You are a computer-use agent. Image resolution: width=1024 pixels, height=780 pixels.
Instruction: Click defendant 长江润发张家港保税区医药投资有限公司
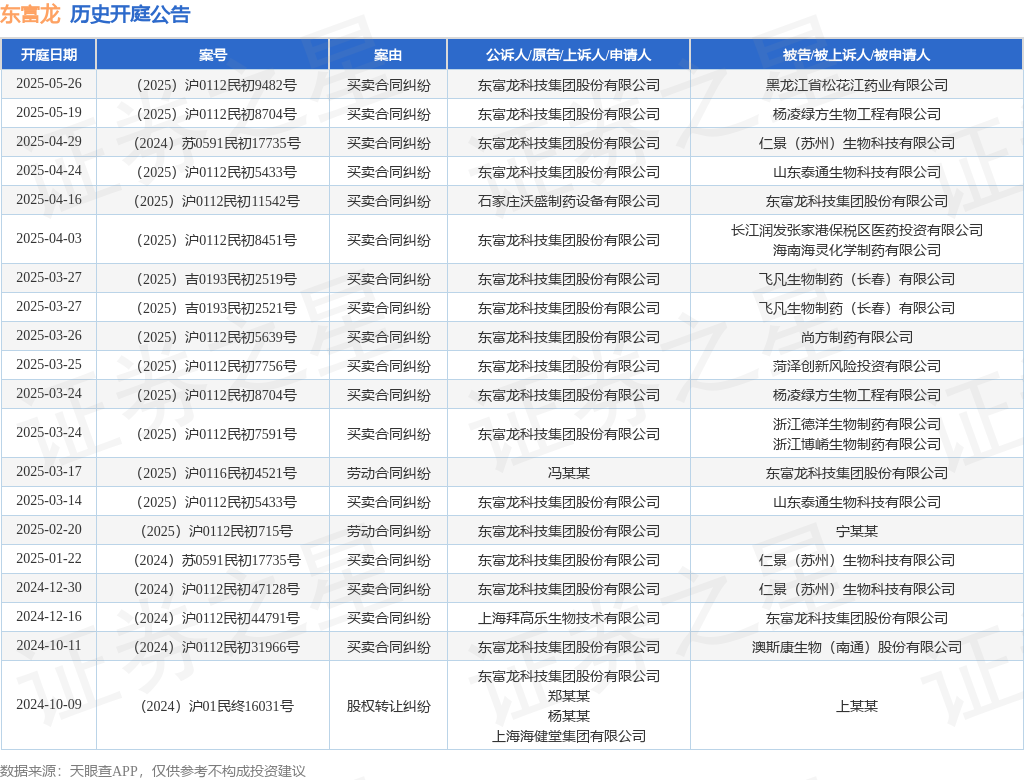tap(856, 230)
